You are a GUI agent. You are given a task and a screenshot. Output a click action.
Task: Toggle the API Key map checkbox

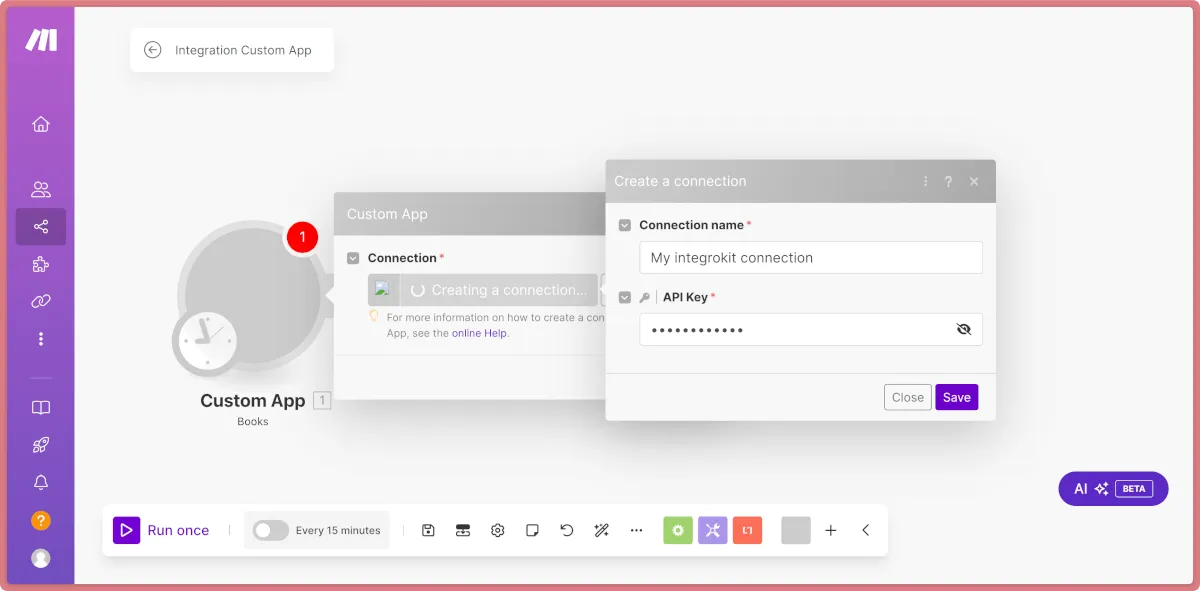point(625,297)
